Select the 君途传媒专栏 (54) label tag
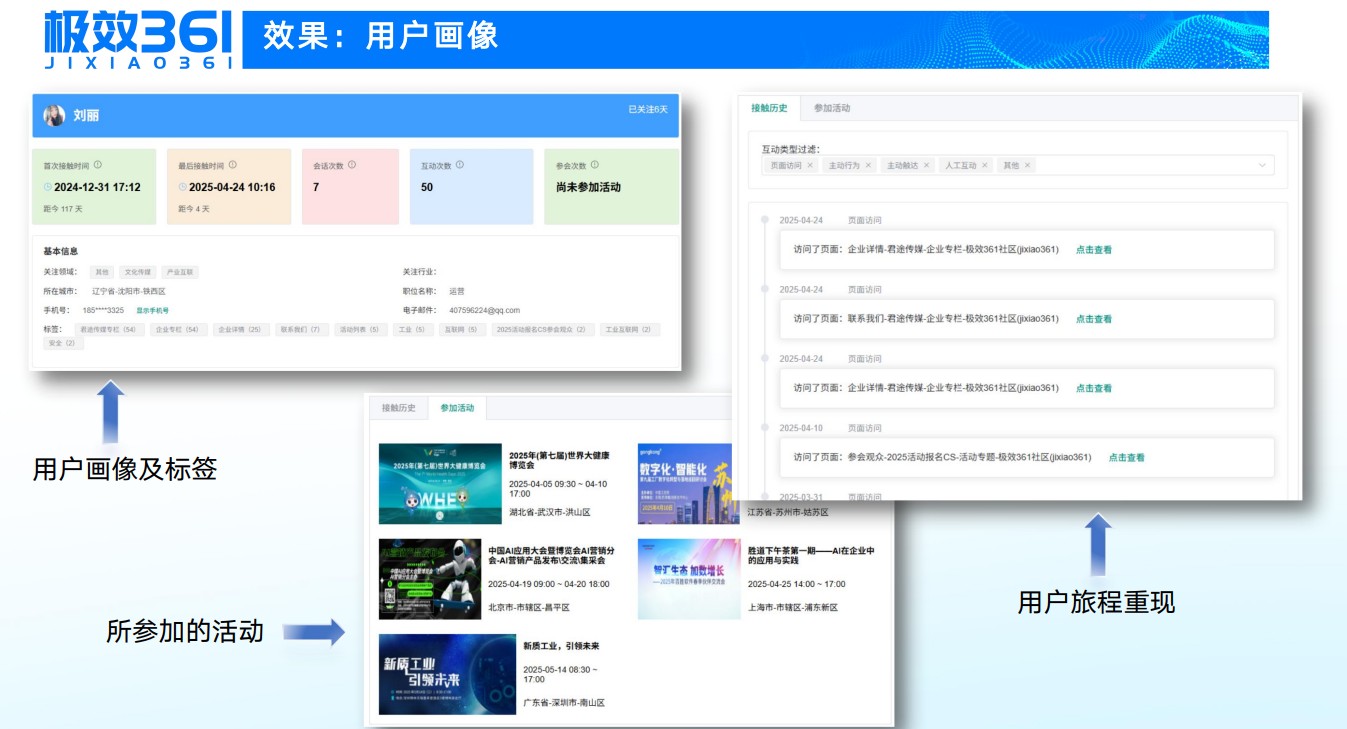 [x=108, y=329]
